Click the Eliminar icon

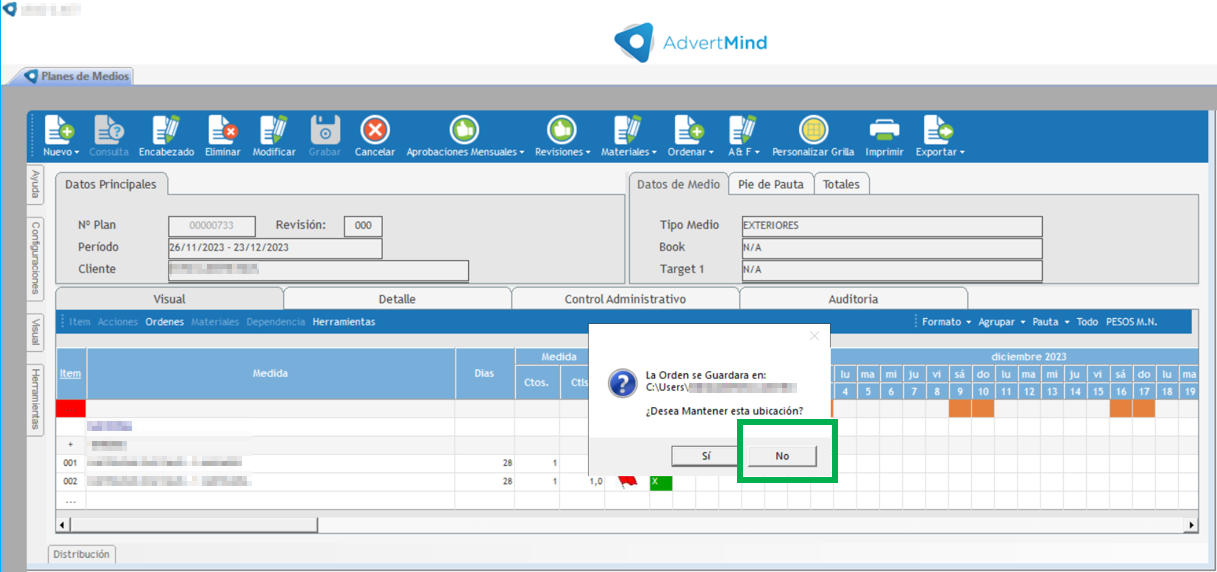coord(222,130)
